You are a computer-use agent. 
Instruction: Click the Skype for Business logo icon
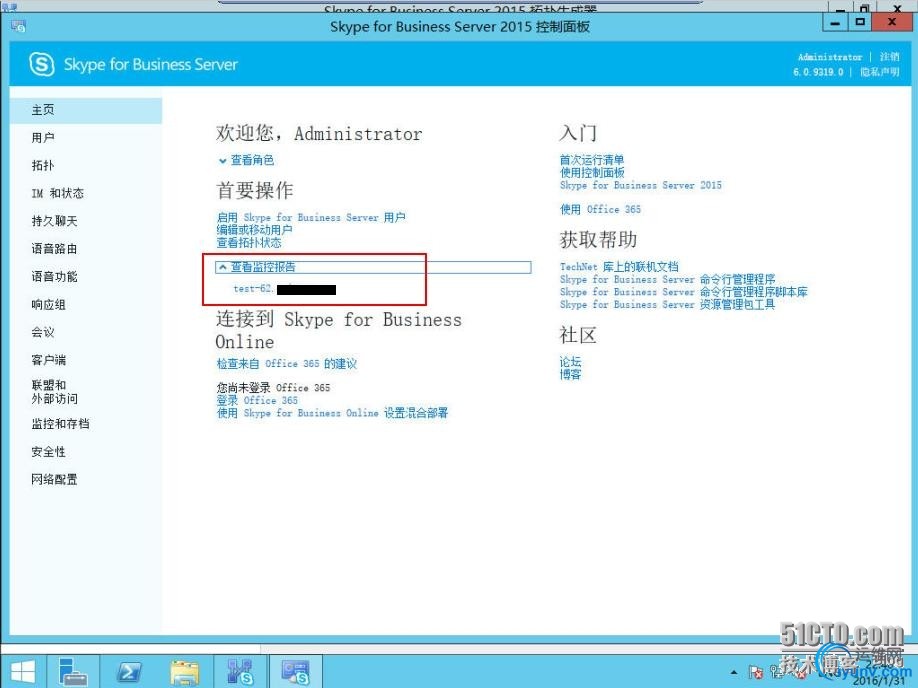coord(42,64)
